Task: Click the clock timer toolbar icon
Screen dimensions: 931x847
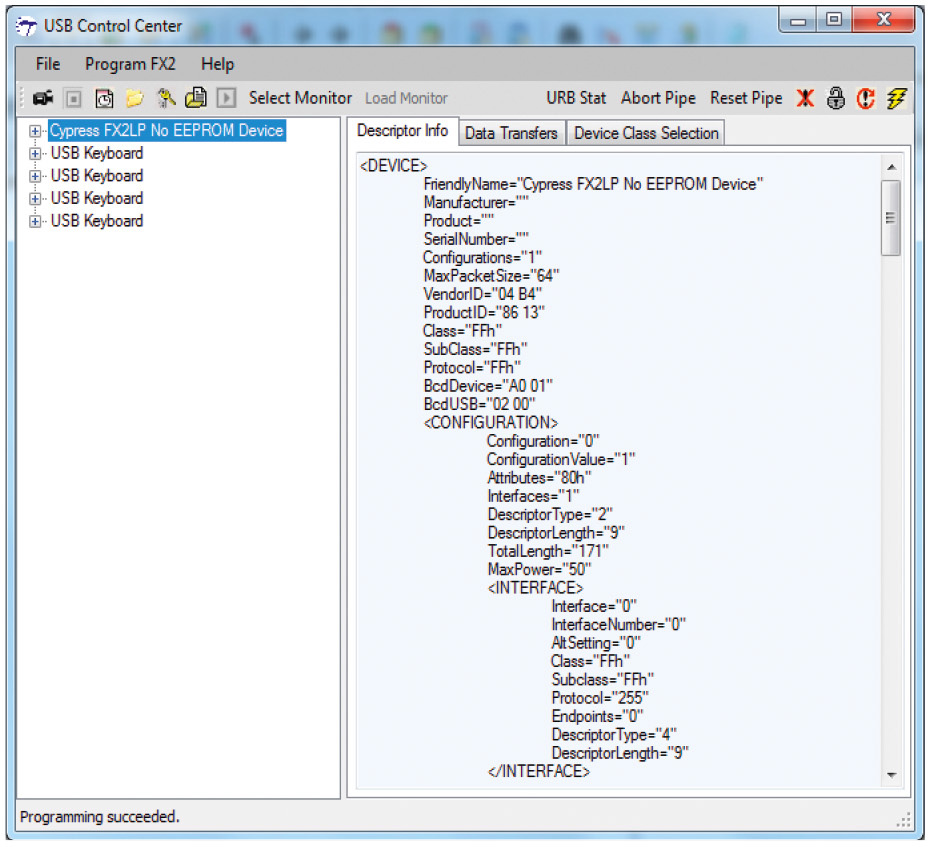Action: 103,98
